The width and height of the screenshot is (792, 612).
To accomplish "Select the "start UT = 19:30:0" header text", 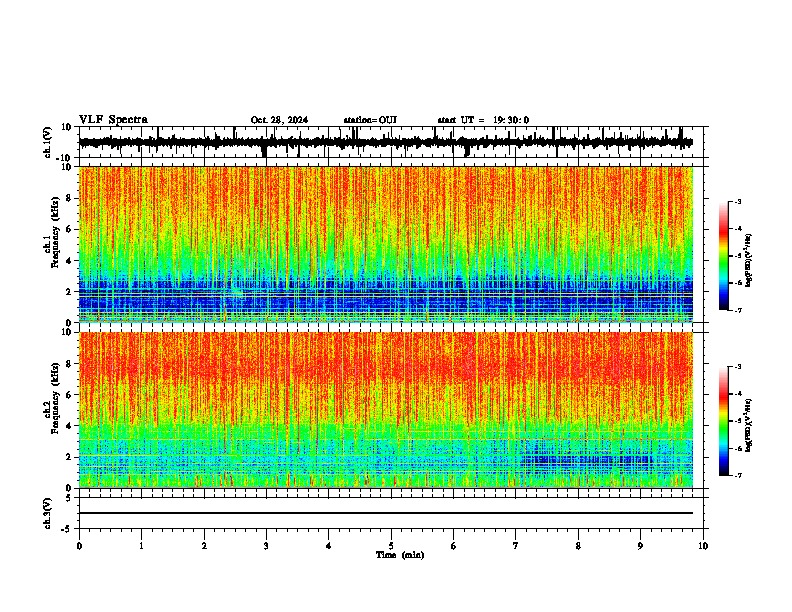I will pyautogui.click(x=483, y=120).
